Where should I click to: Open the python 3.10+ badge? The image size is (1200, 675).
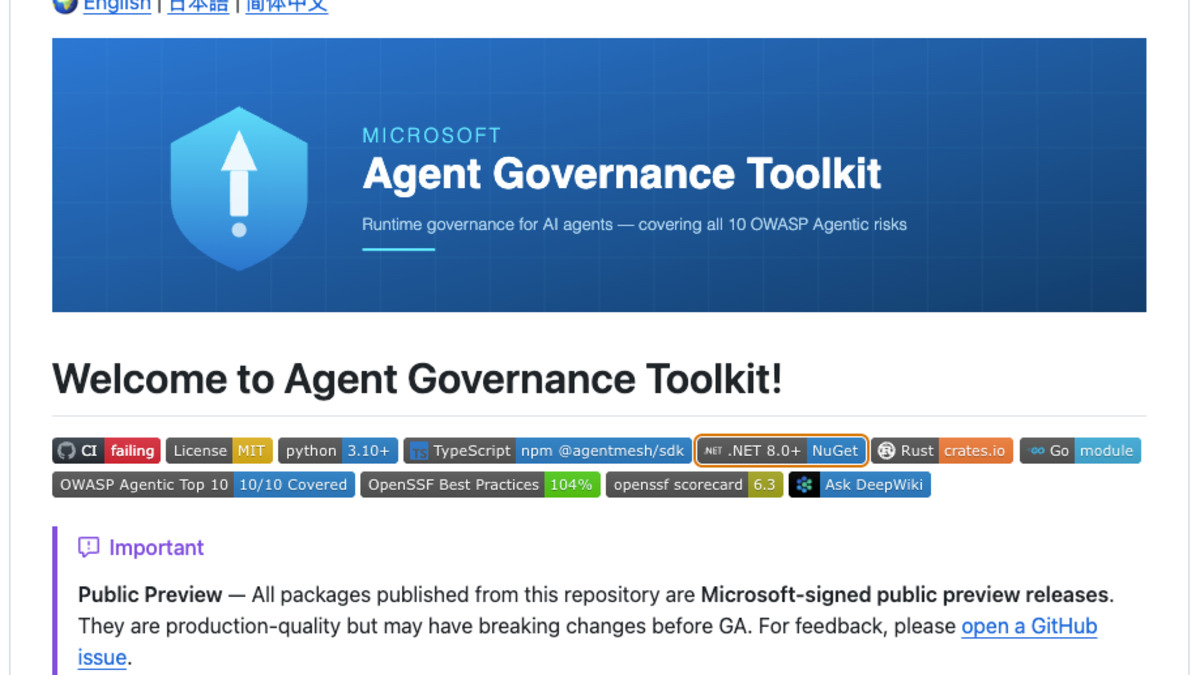(x=338, y=450)
